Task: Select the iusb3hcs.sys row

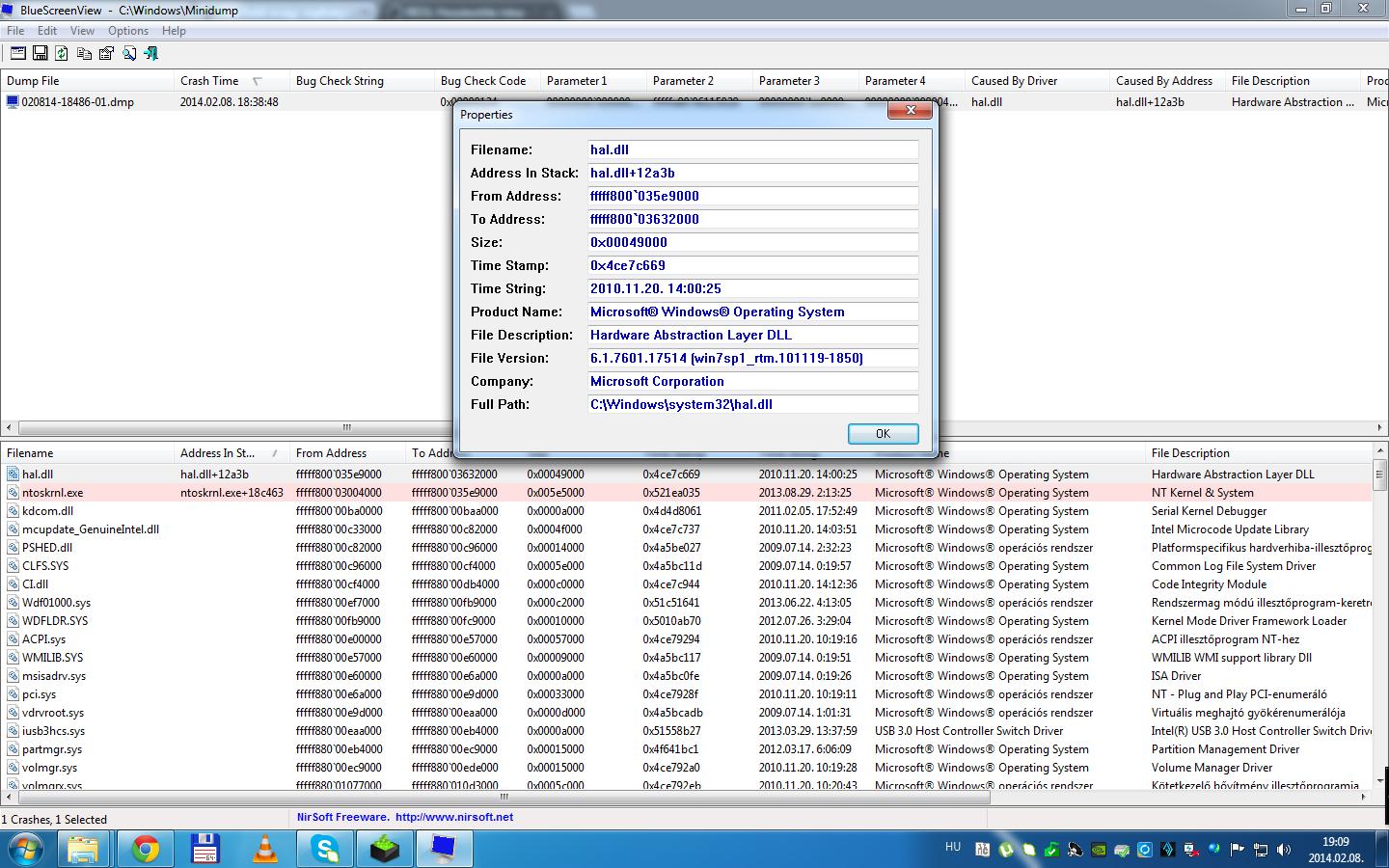Action: 686,730
